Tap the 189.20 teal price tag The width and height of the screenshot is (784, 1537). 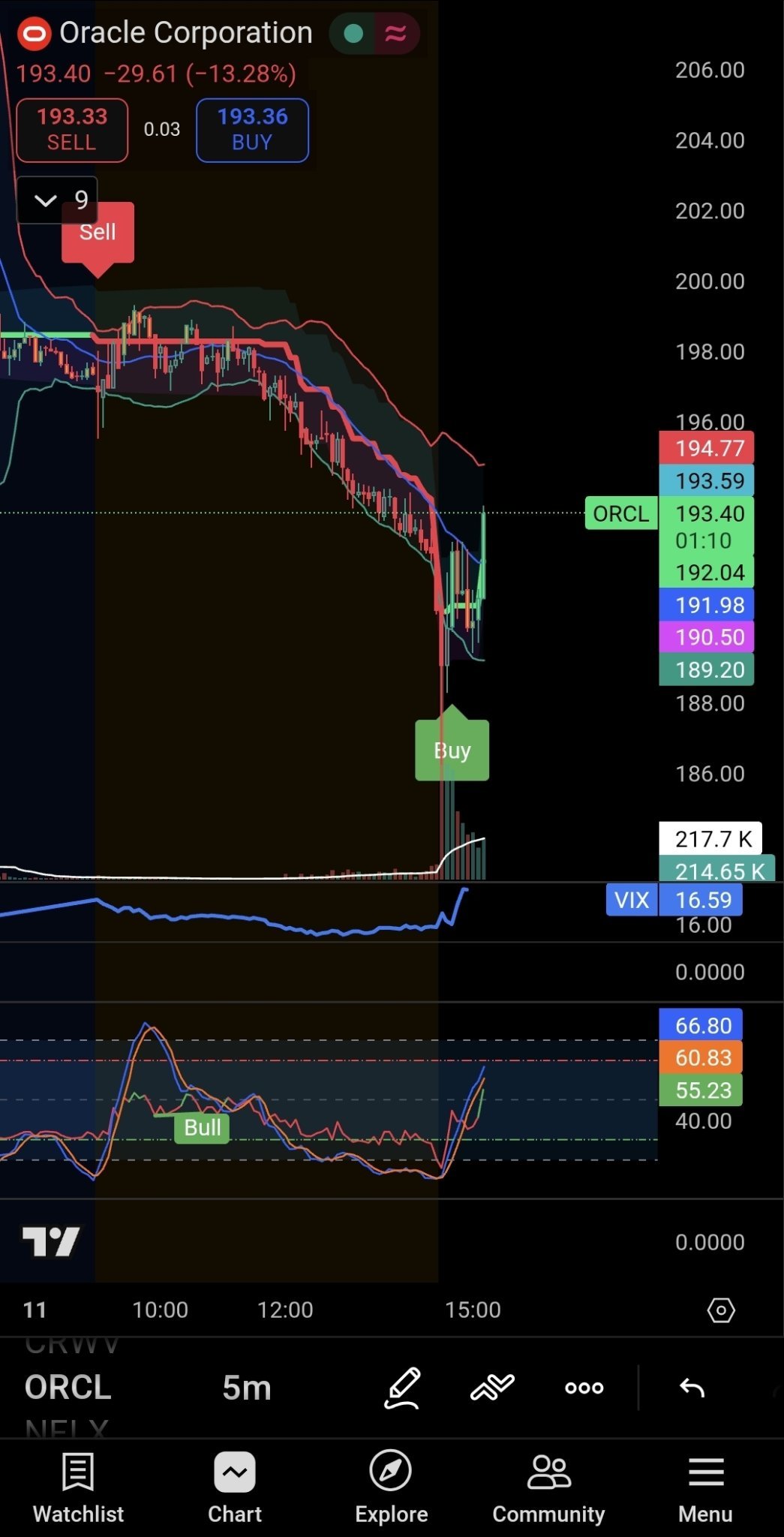706,669
